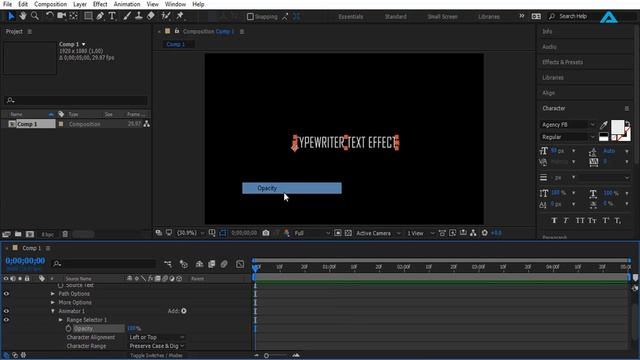This screenshot has width=640, height=360.
Task: Enable motion blur switch in timeline header
Action: [x=224, y=264]
